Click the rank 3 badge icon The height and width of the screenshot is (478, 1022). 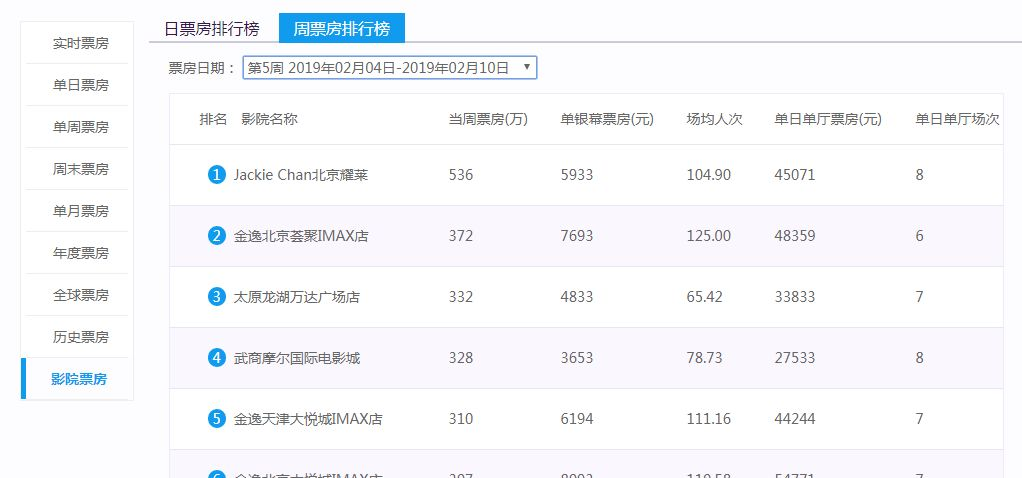point(216,297)
